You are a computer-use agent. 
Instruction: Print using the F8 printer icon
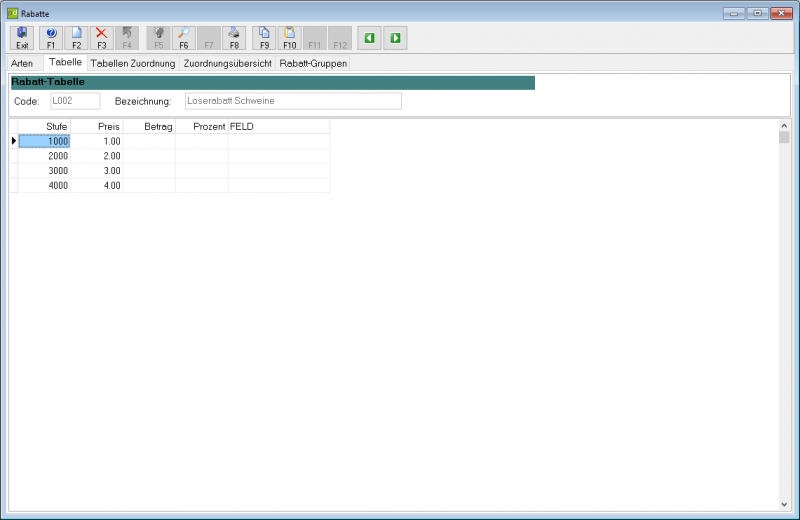[x=234, y=38]
